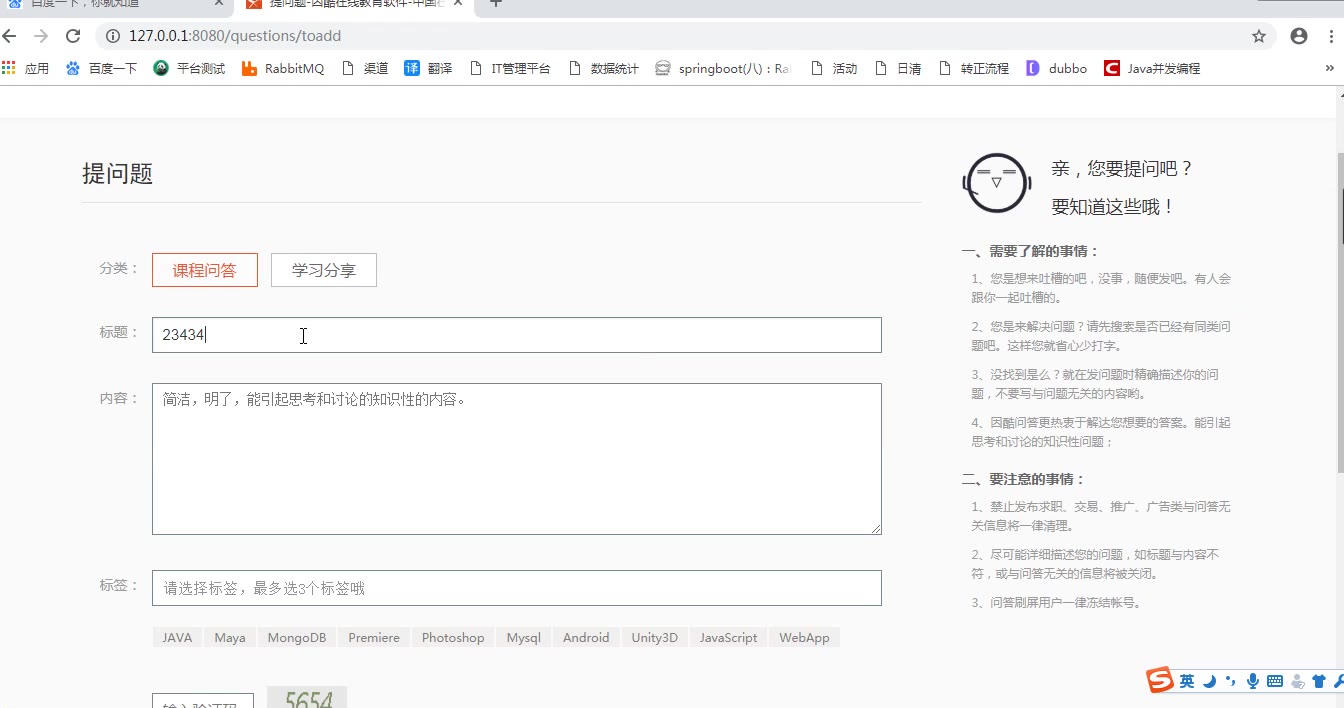
Task: Open the 渠道 bookmark
Action: [364, 68]
